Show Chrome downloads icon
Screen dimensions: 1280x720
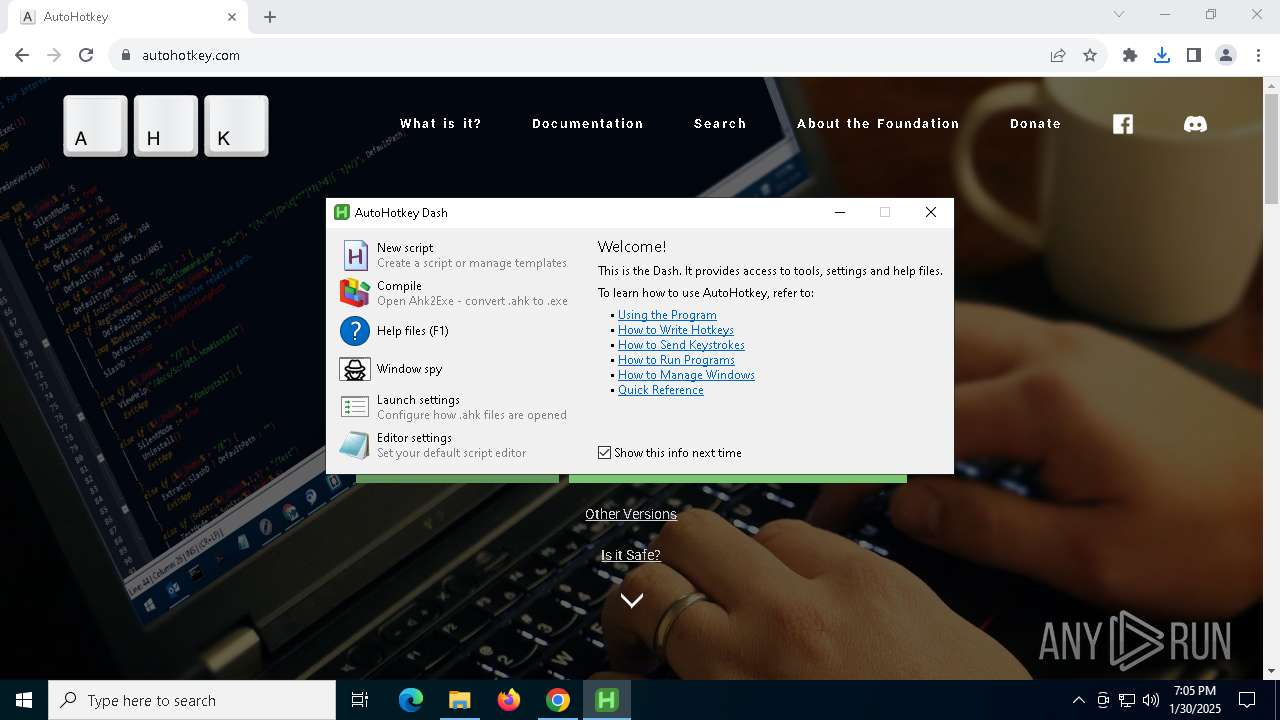[x=1162, y=55]
